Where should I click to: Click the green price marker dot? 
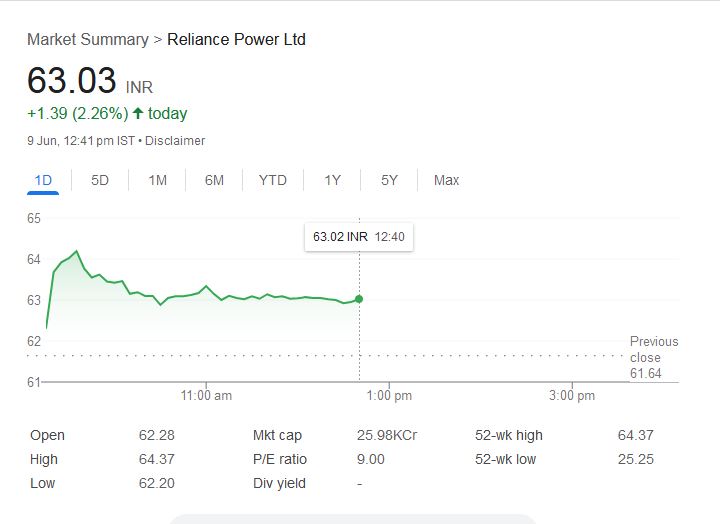[x=359, y=299]
